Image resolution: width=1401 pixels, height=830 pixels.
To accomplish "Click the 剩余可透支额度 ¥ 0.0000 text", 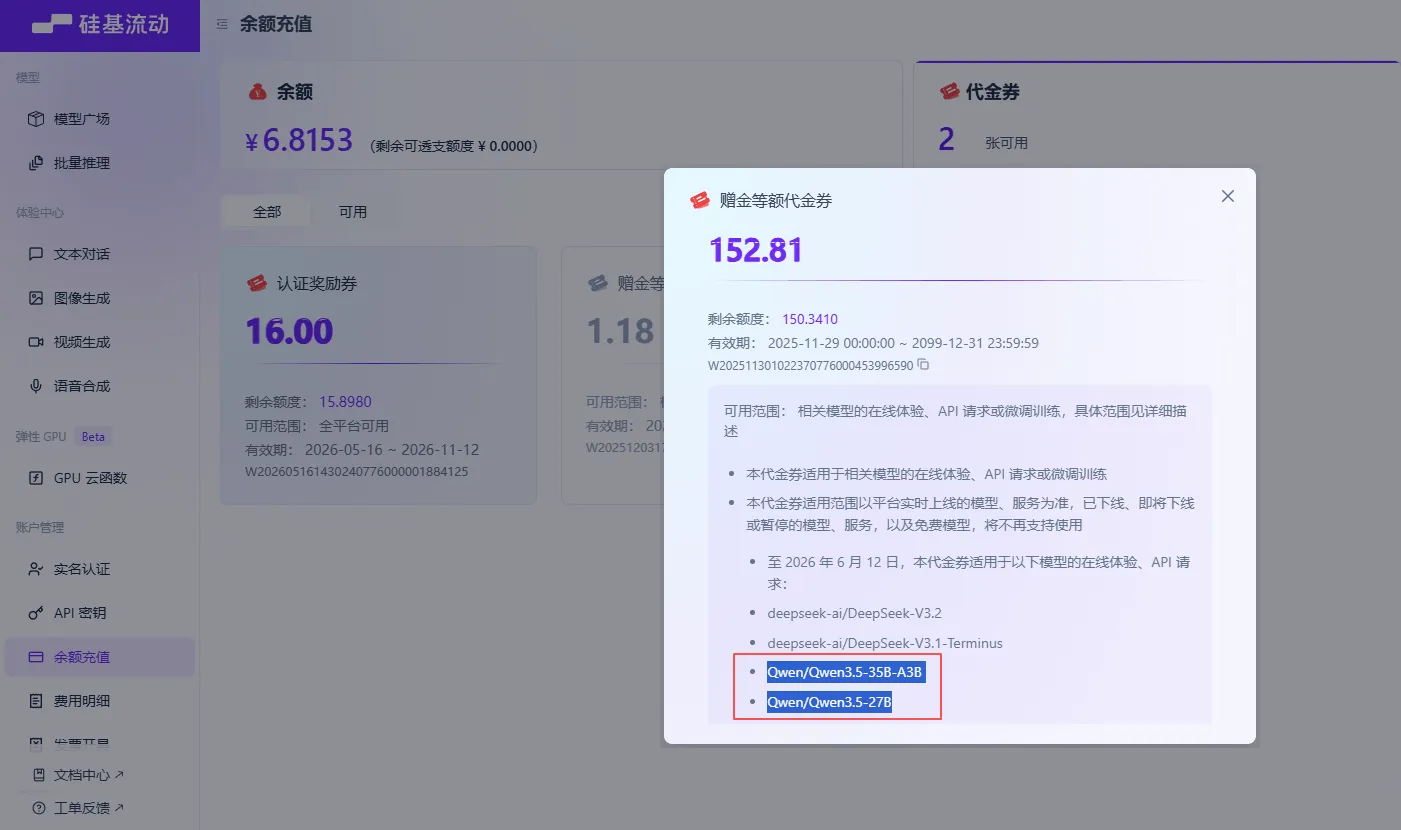I will [x=455, y=146].
